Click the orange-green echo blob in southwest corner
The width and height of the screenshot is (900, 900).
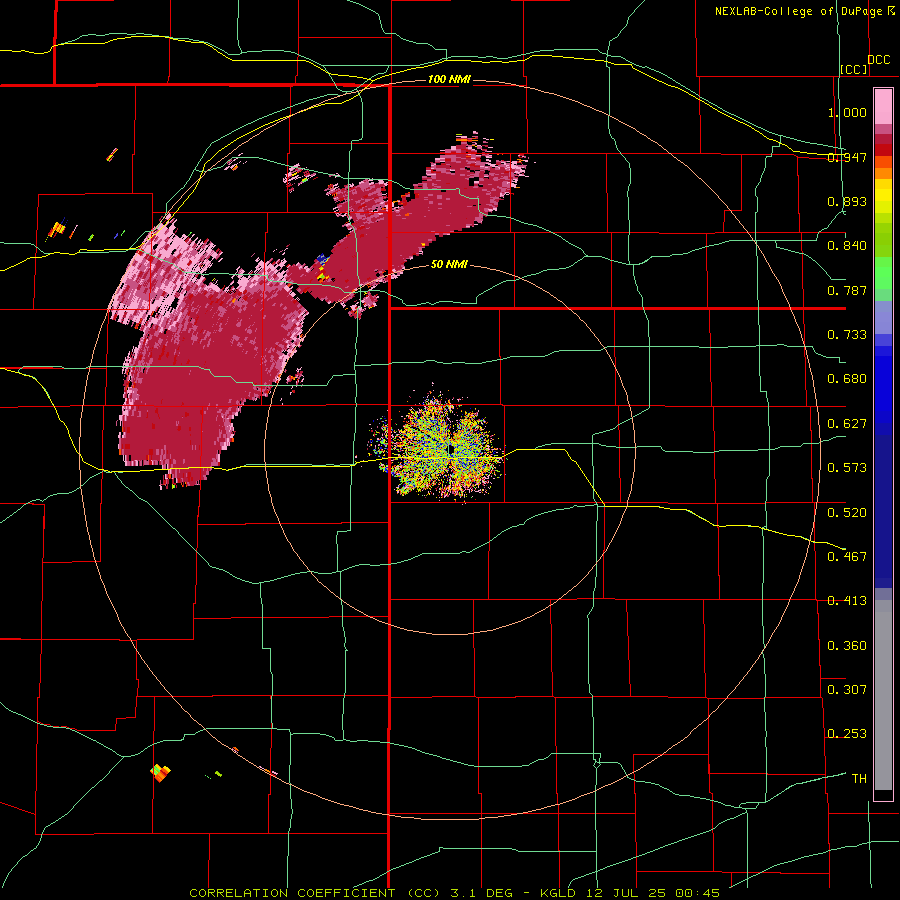pos(161,773)
